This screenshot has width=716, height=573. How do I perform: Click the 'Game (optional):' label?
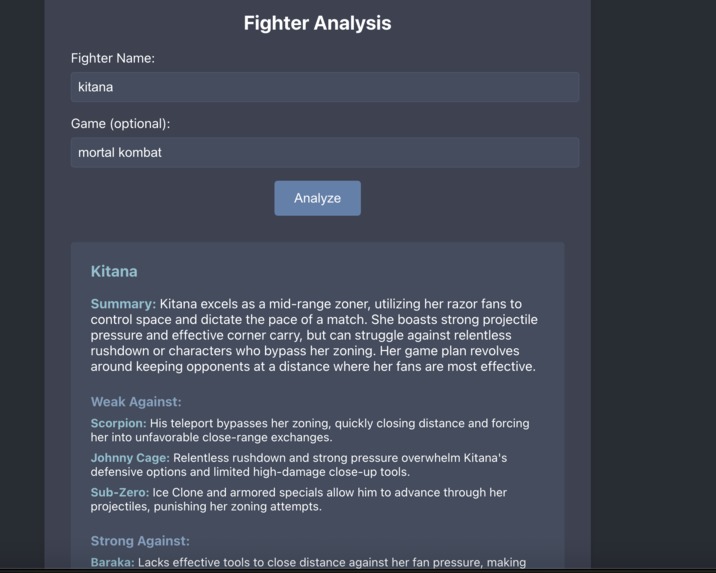pyautogui.click(x=121, y=124)
